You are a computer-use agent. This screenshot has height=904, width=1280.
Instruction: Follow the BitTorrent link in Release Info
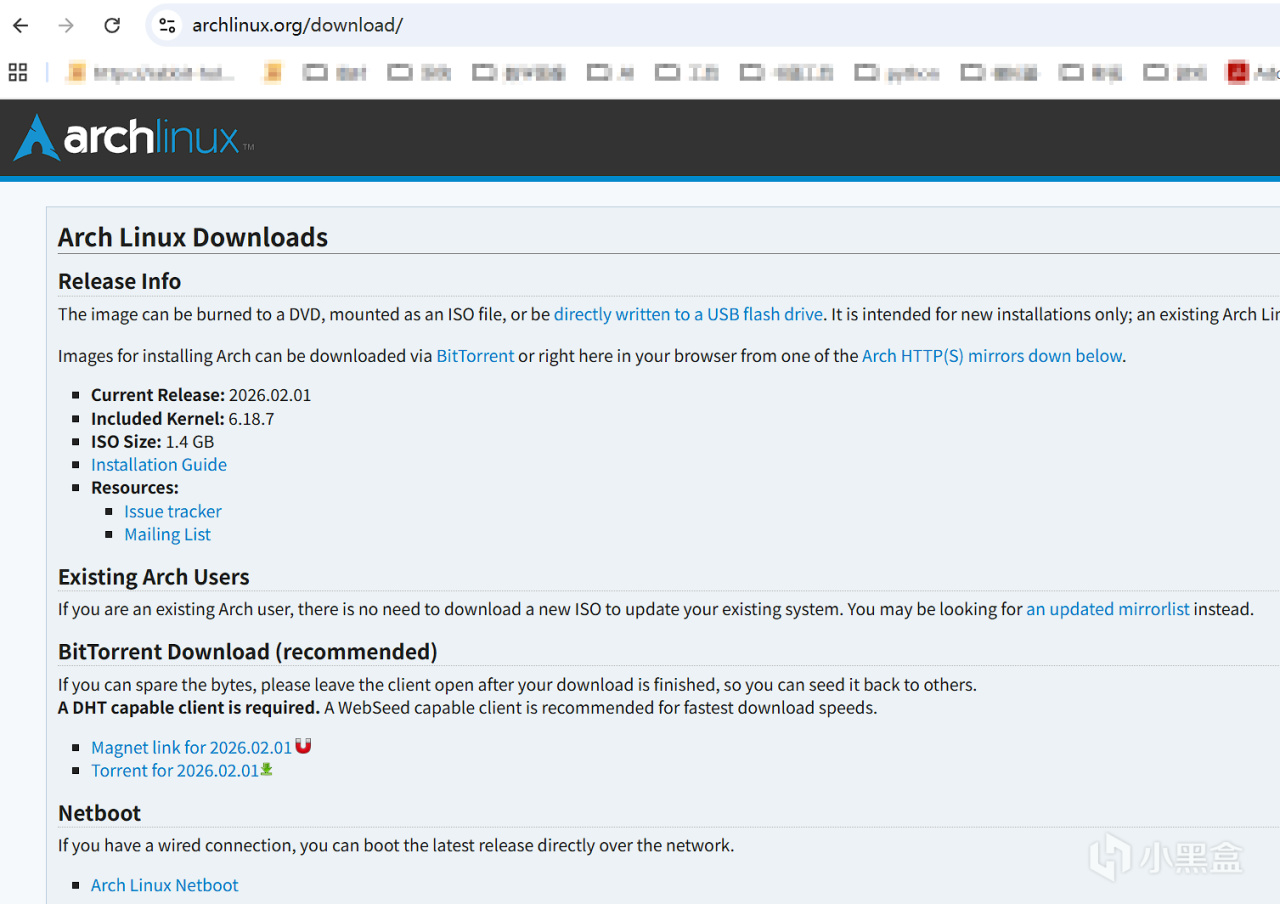[475, 356]
